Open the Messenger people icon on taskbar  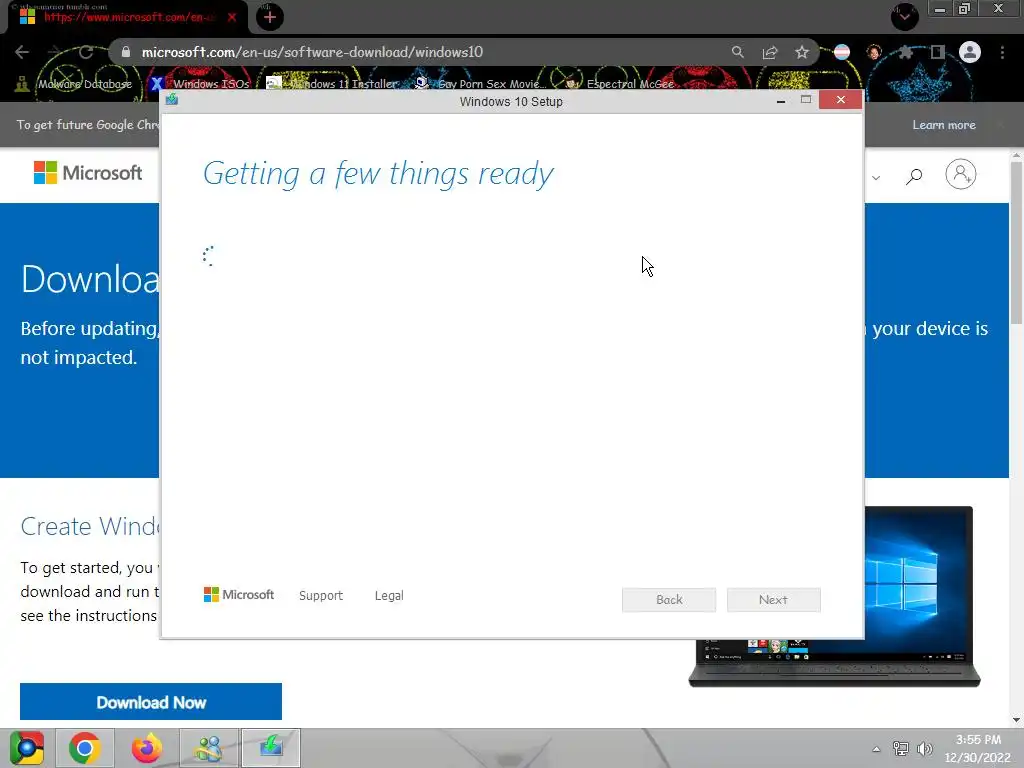tap(209, 748)
